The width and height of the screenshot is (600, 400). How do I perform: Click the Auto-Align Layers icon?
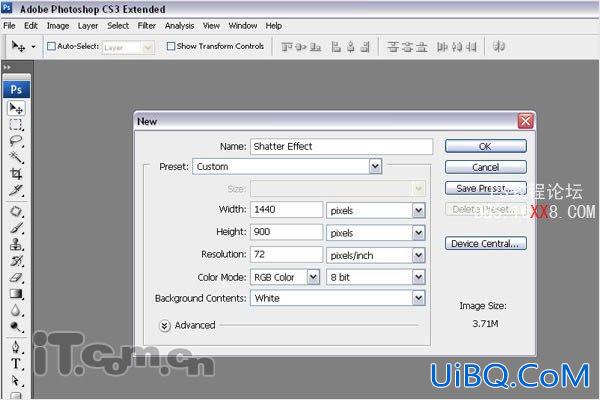(499, 47)
